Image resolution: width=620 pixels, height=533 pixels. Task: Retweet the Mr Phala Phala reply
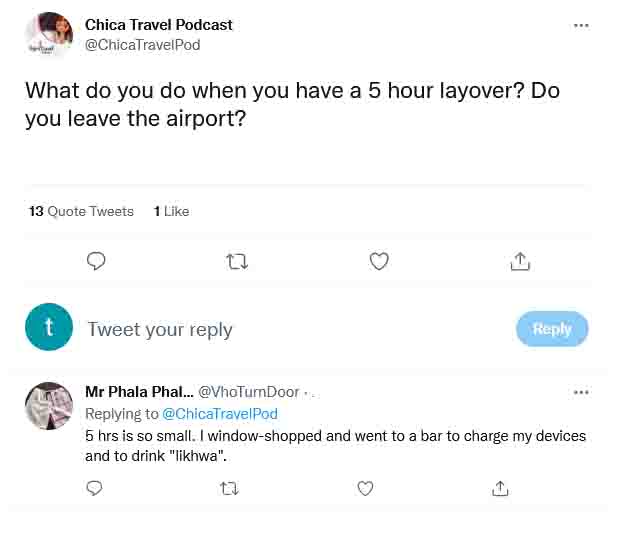tap(229, 489)
